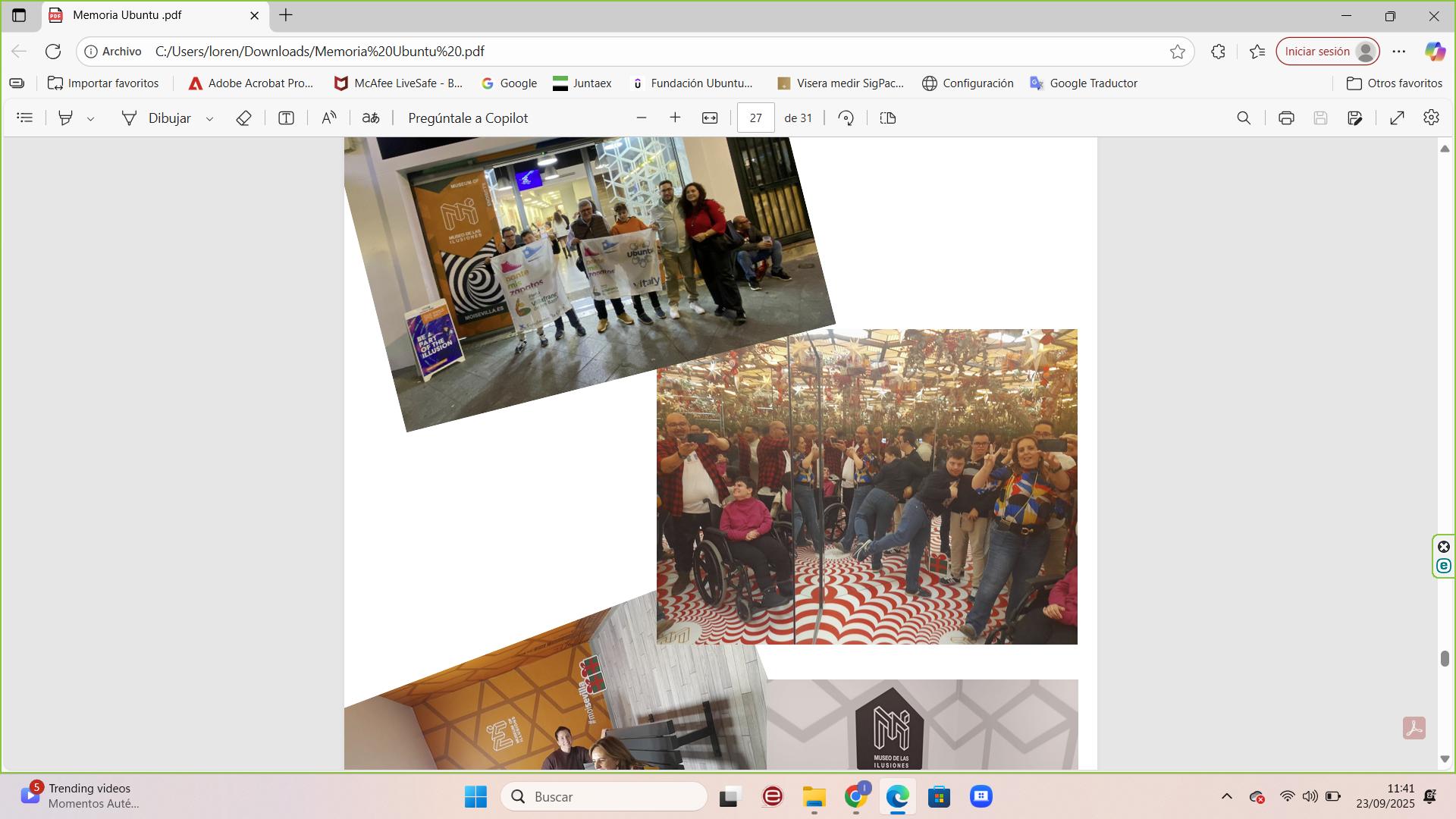Expand the Dibujar options dropdown arrow
This screenshot has height=819, width=1456.
tap(210, 119)
